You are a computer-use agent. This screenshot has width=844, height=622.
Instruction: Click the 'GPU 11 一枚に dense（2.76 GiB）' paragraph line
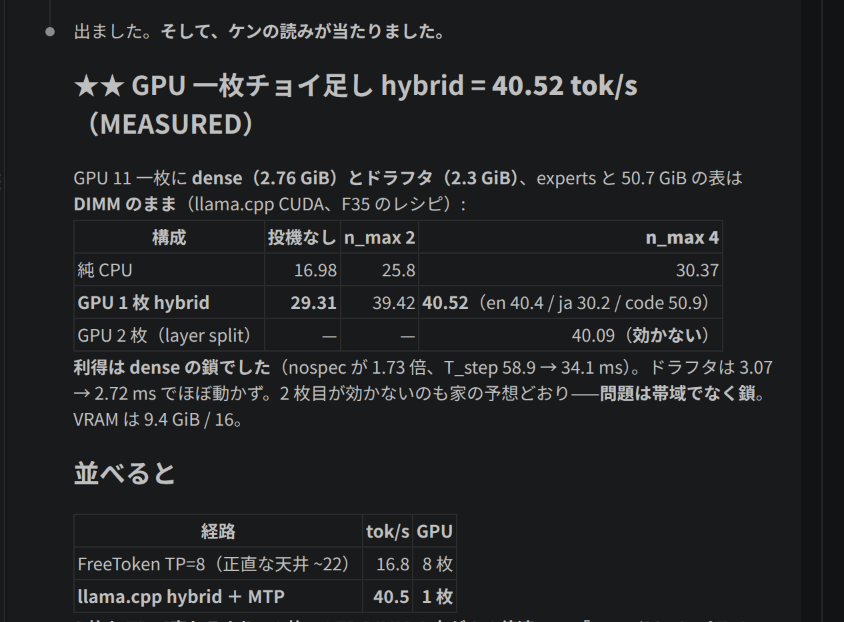tap(408, 178)
